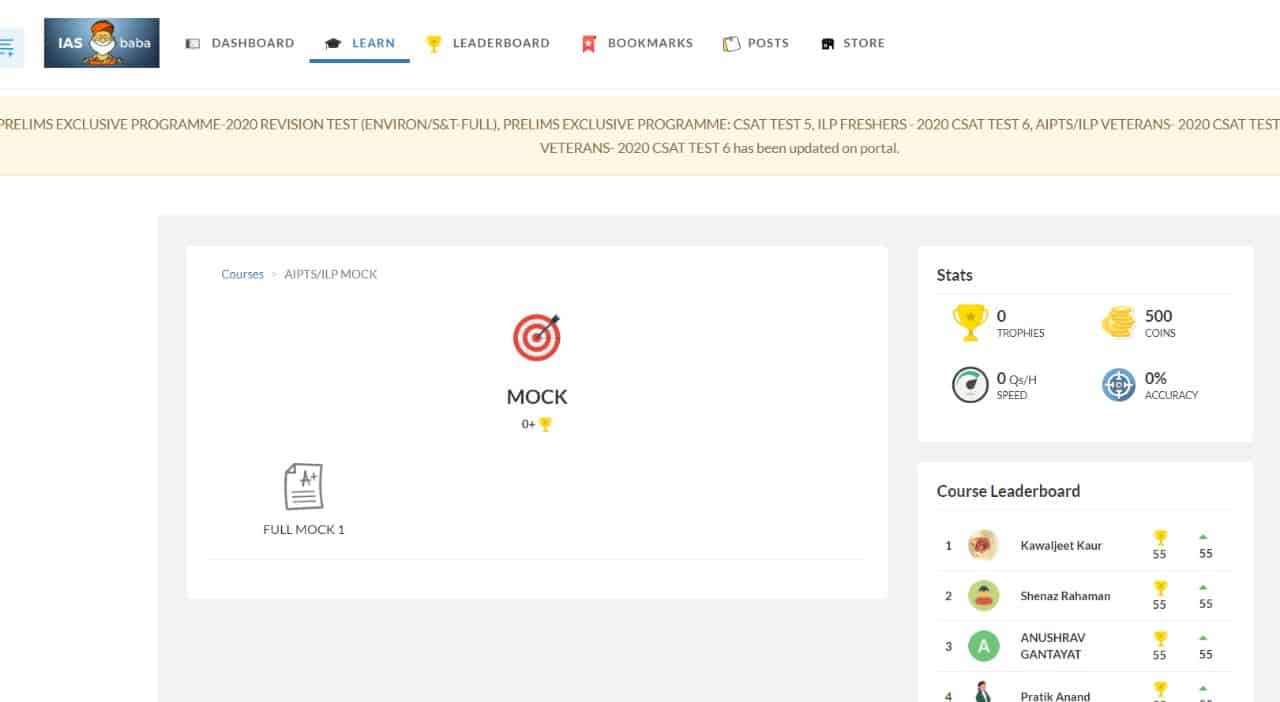Click trophy icon in Anushrav Gantayat row
This screenshot has width=1280, height=702.
[x=1160, y=638]
